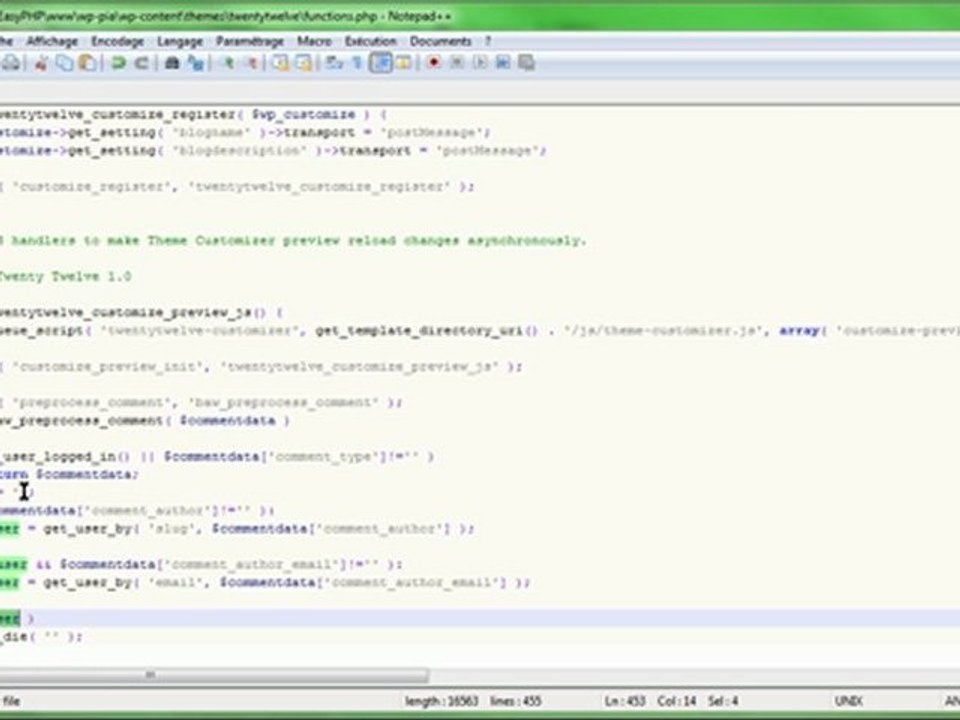
Task: Click the Print toolbar icon
Action: coord(10,62)
